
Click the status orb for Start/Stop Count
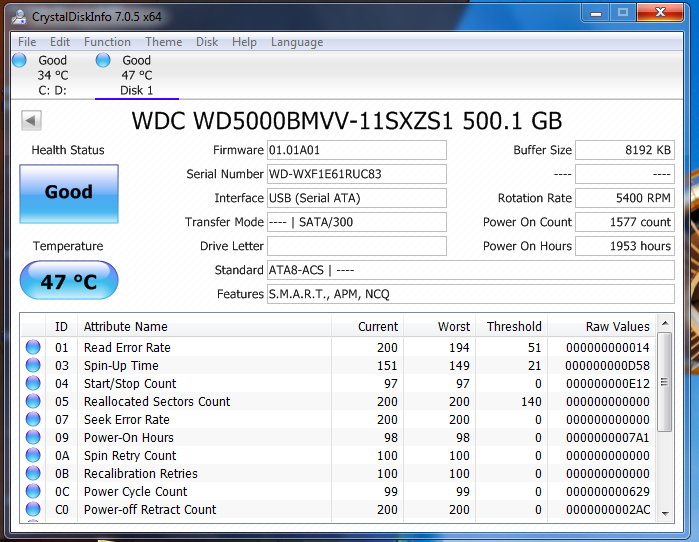pyautogui.click(x=33, y=383)
